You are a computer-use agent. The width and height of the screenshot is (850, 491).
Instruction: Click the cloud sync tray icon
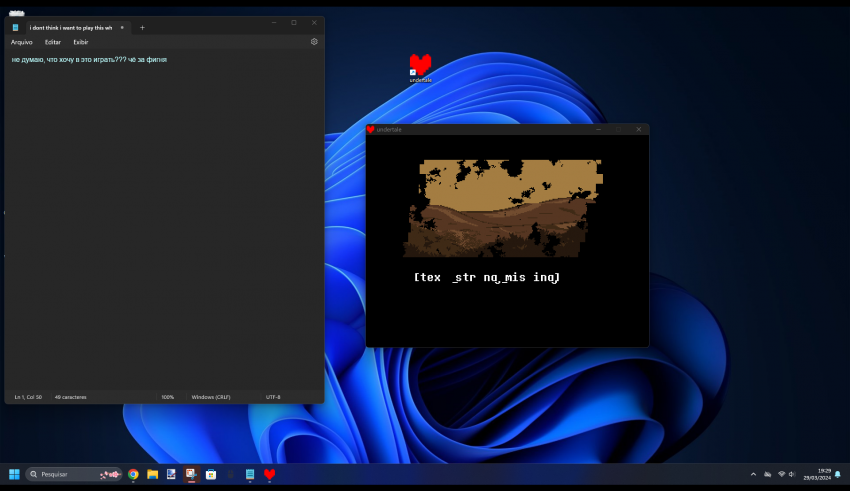coord(768,474)
